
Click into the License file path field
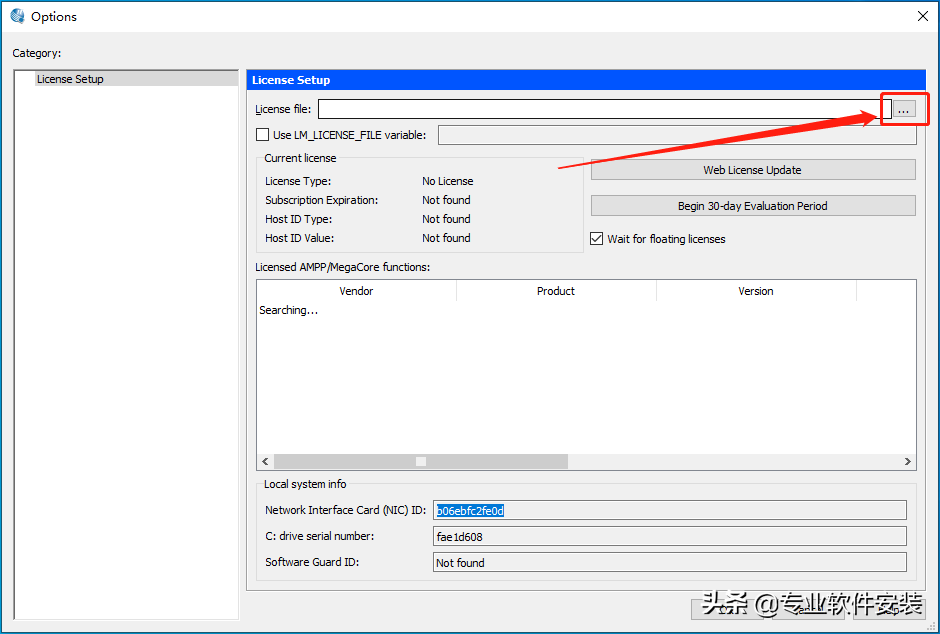point(604,109)
